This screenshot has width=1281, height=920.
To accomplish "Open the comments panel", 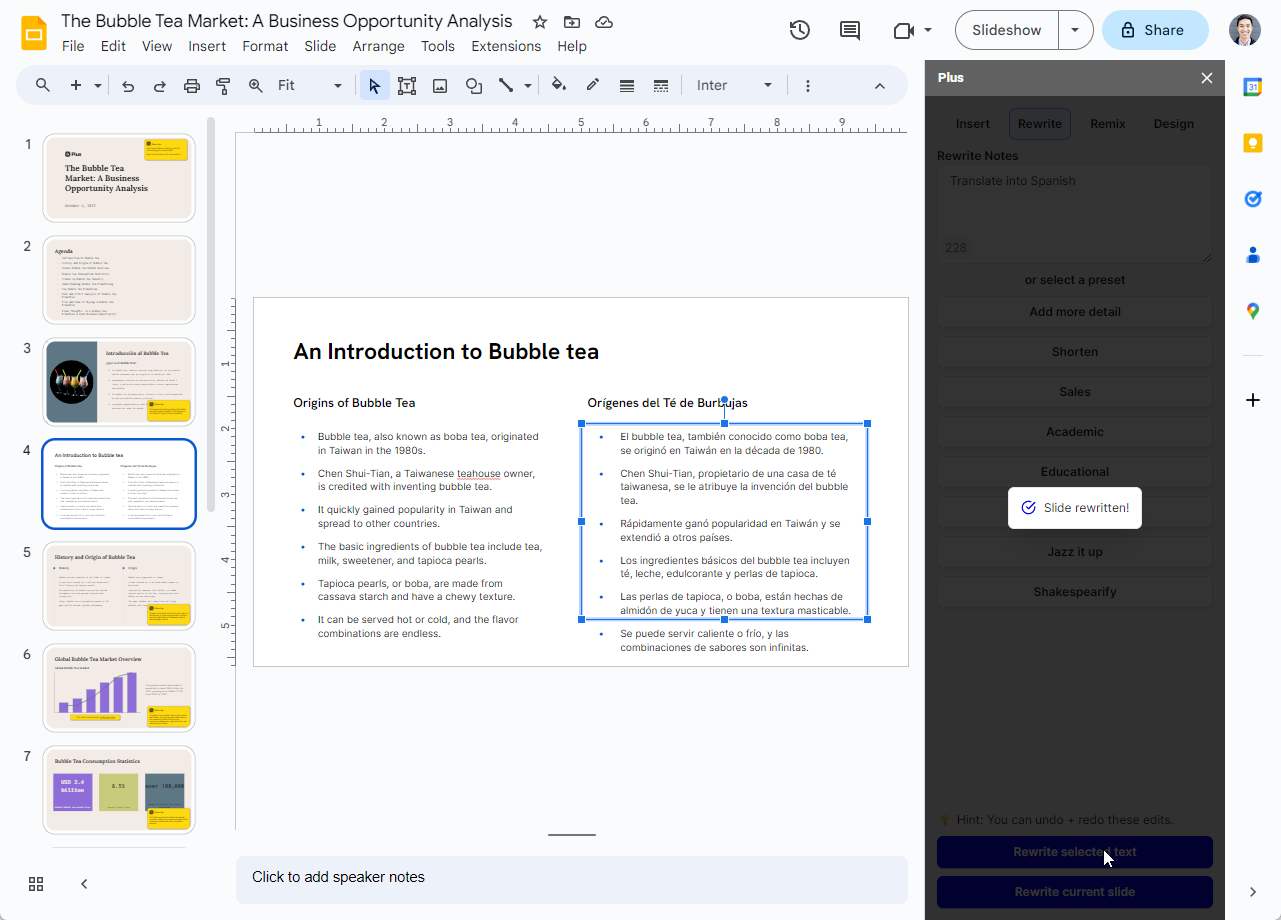I will pos(849,30).
